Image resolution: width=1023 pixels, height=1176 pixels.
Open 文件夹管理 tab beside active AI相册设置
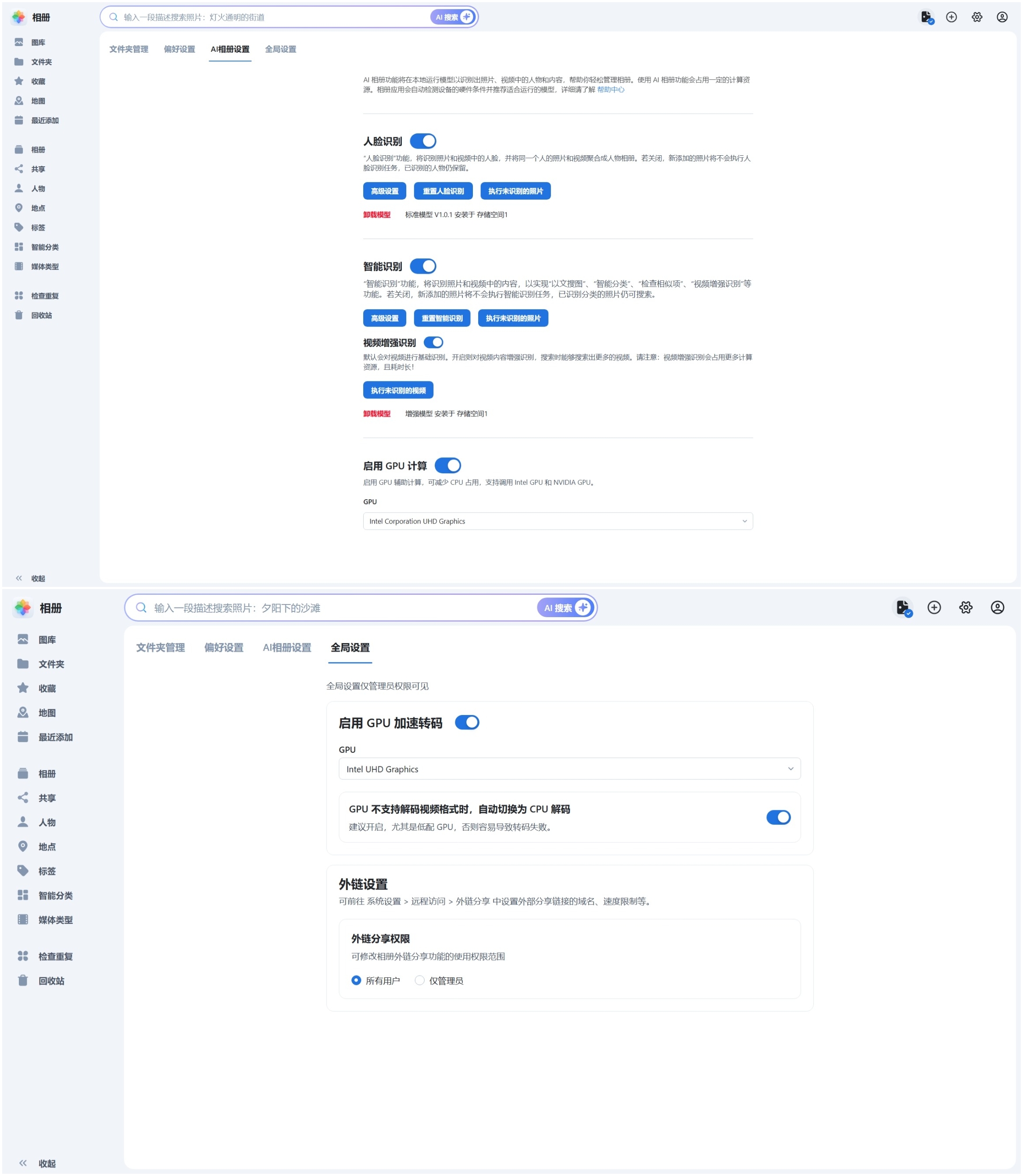[x=129, y=49]
